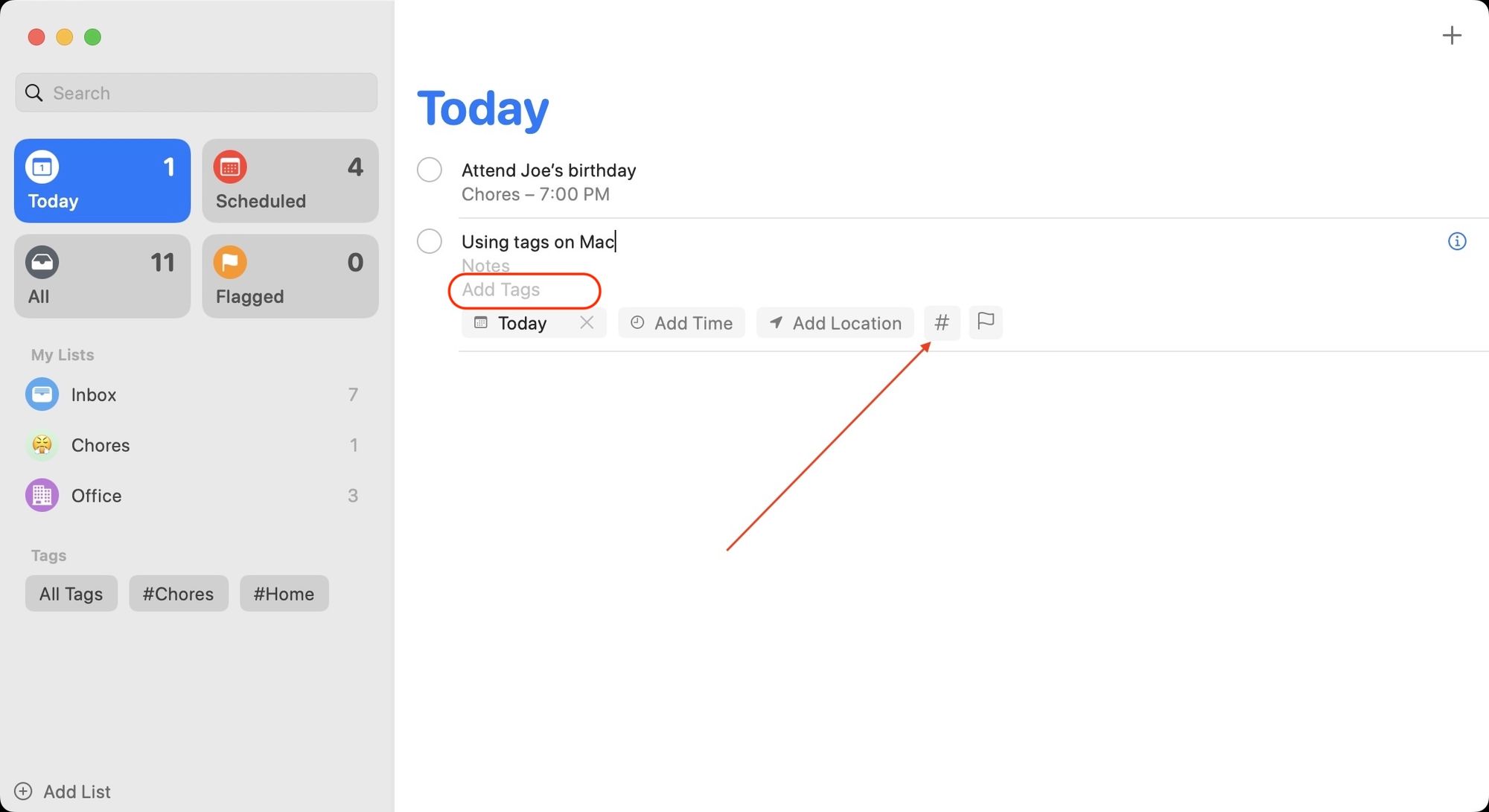The height and width of the screenshot is (812, 1489).
Task: Select the All Tags filter
Action: 71,593
